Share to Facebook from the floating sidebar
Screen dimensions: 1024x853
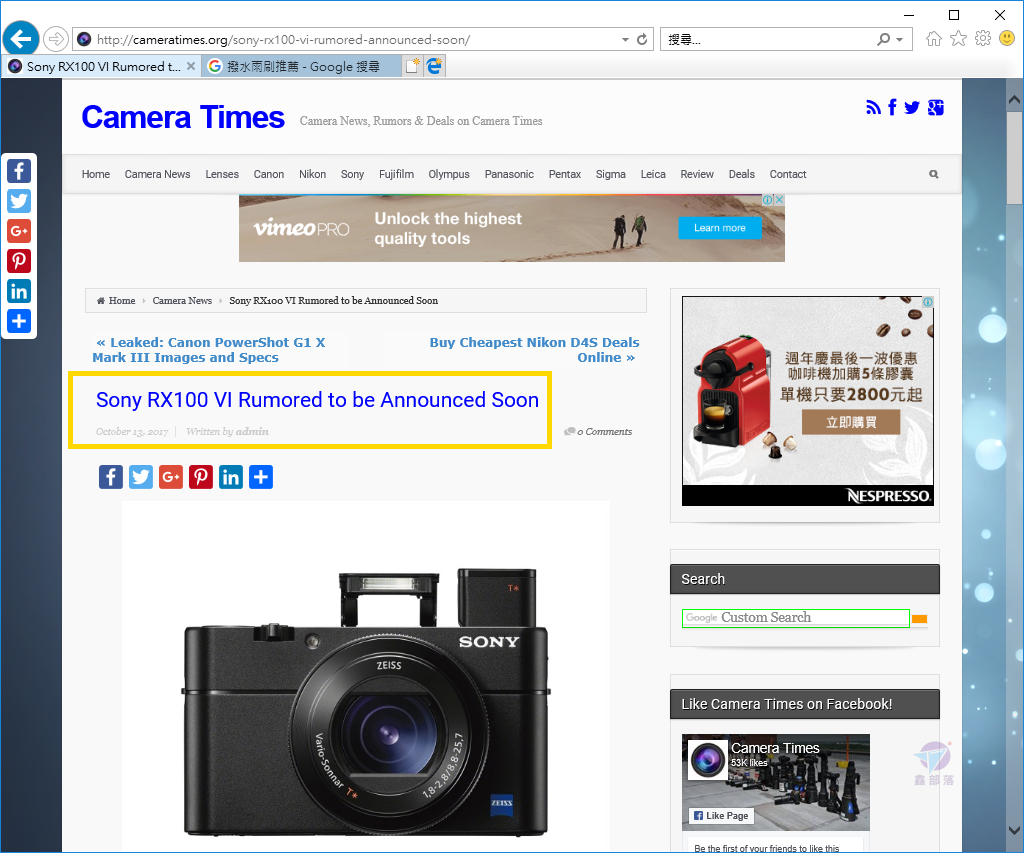click(19, 171)
